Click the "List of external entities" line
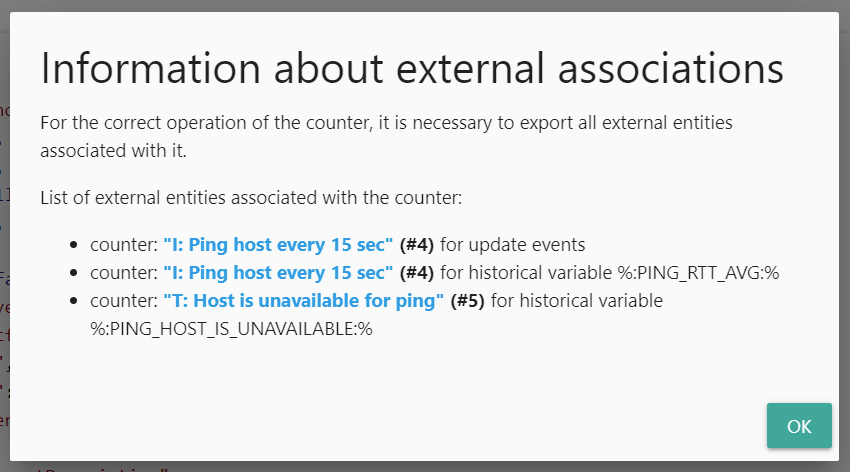The image size is (850, 472). (x=251, y=198)
